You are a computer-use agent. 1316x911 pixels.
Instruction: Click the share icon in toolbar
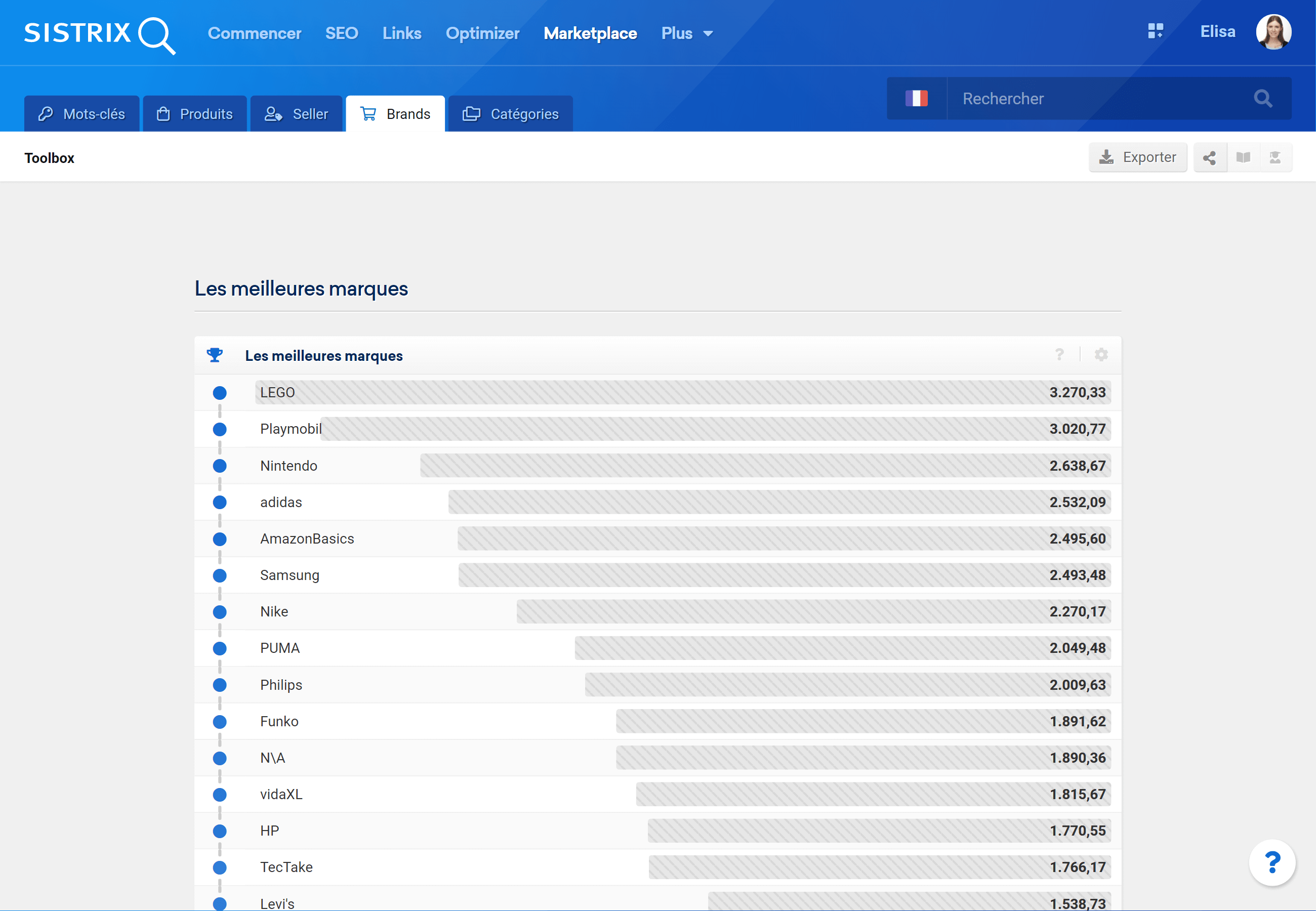[x=1209, y=157]
